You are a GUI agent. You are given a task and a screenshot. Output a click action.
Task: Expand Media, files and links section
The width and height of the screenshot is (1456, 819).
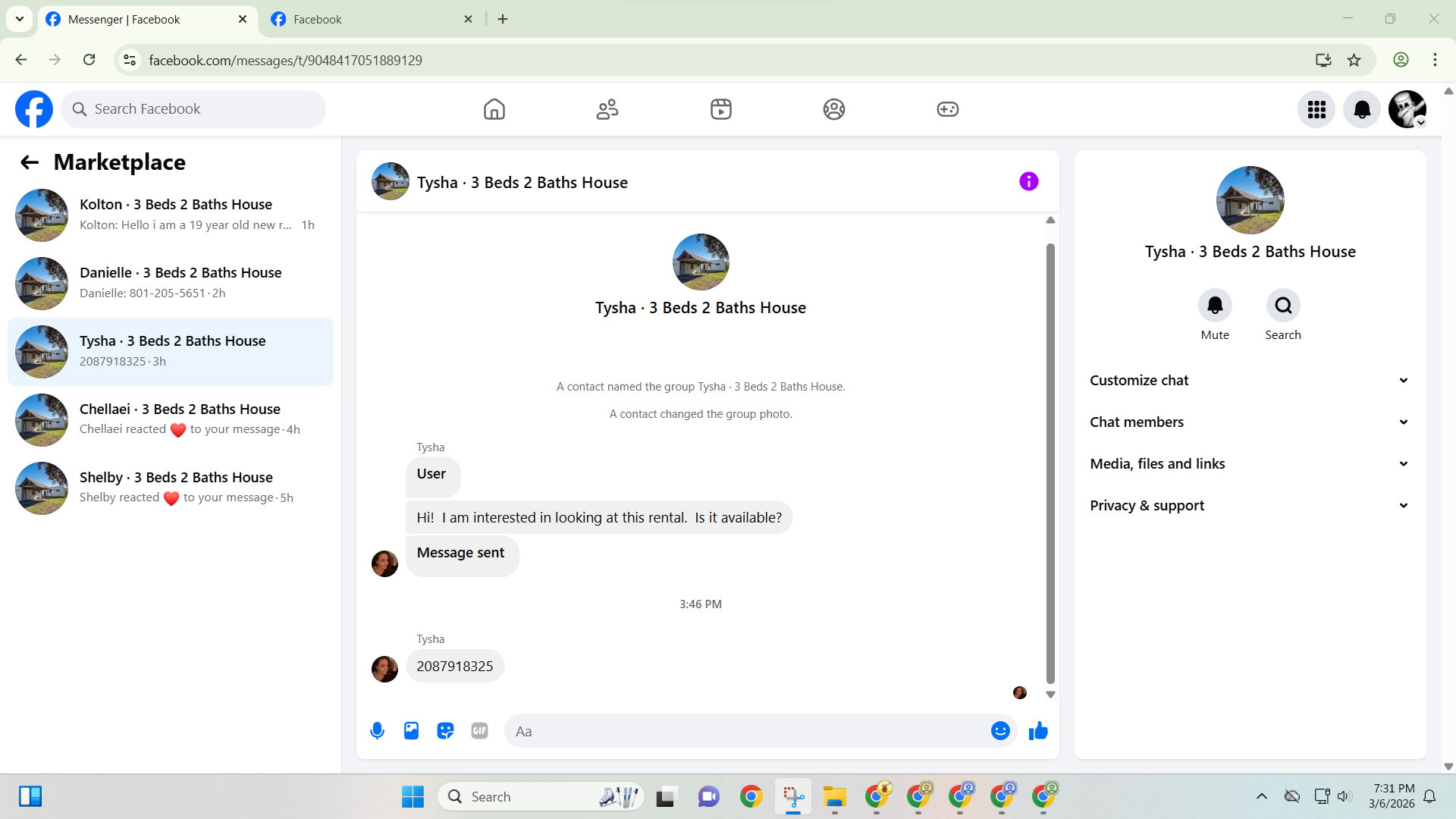pyautogui.click(x=1250, y=464)
